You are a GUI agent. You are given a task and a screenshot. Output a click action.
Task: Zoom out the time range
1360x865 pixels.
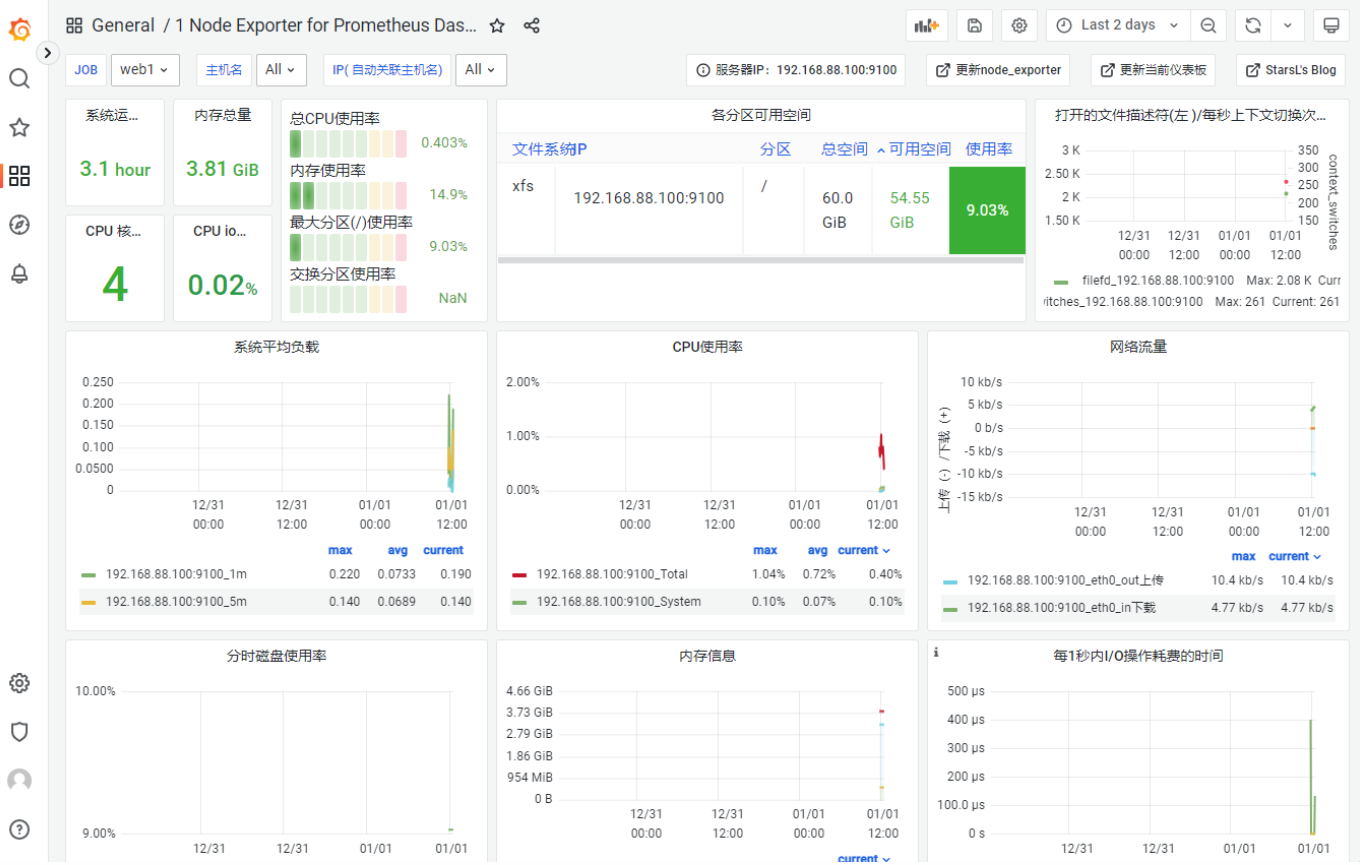(1208, 25)
